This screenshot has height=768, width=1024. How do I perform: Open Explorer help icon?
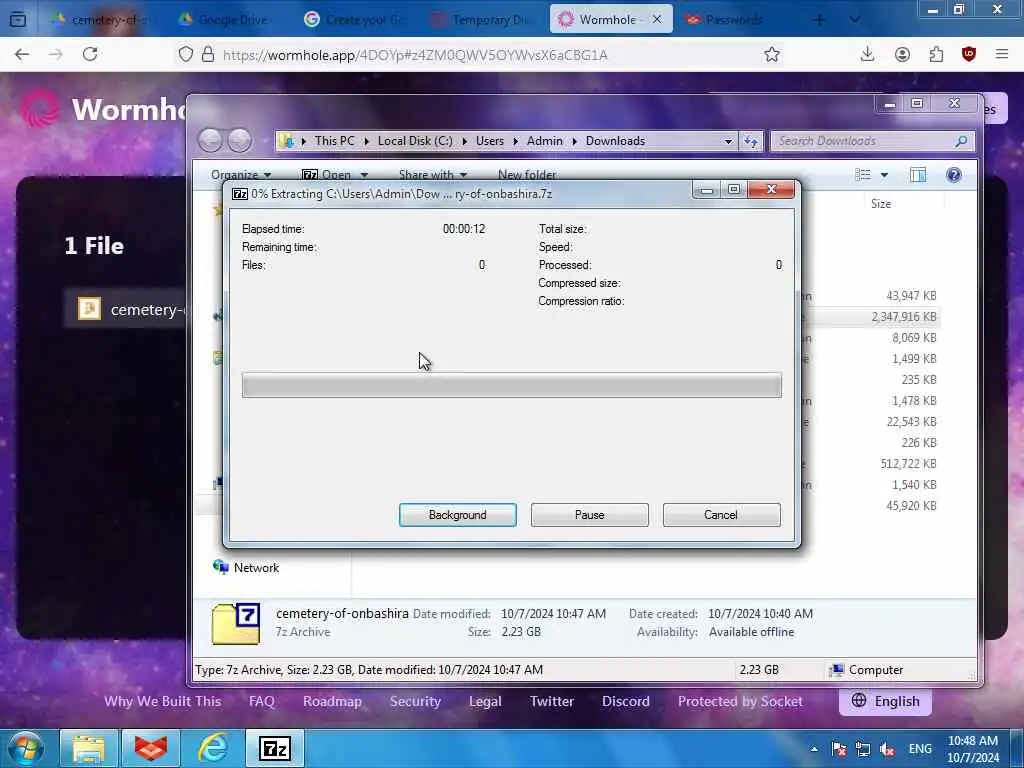click(953, 174)
